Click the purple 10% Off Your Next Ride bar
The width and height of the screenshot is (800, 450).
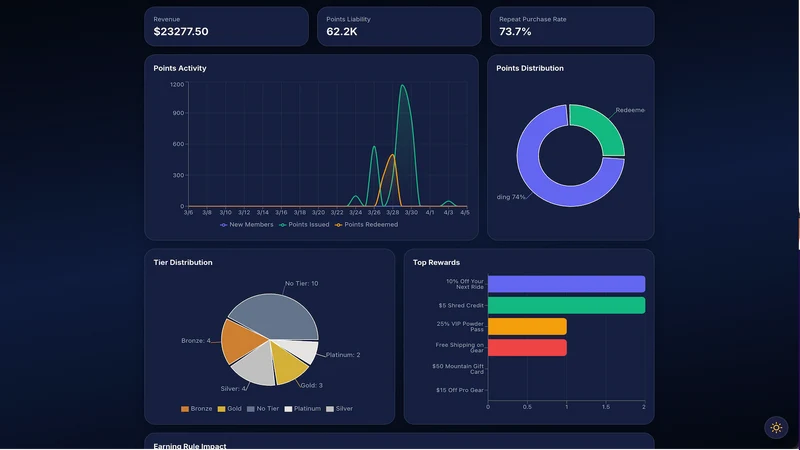pyautogui.click(x=566, y=284)
